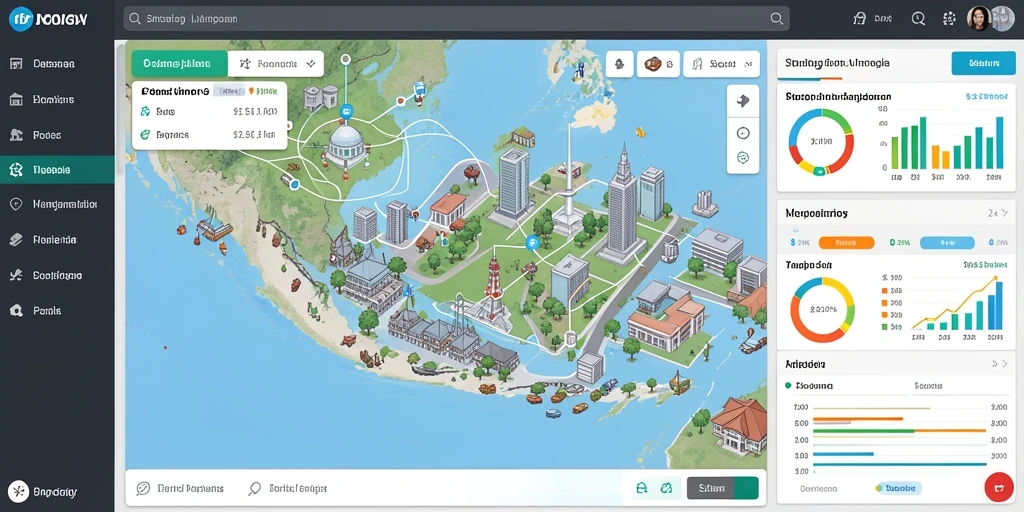The height and width of the screenshot is (512, 1024).
Task: Select the highlighted green item in left sidebar
Action: point(57,170)
